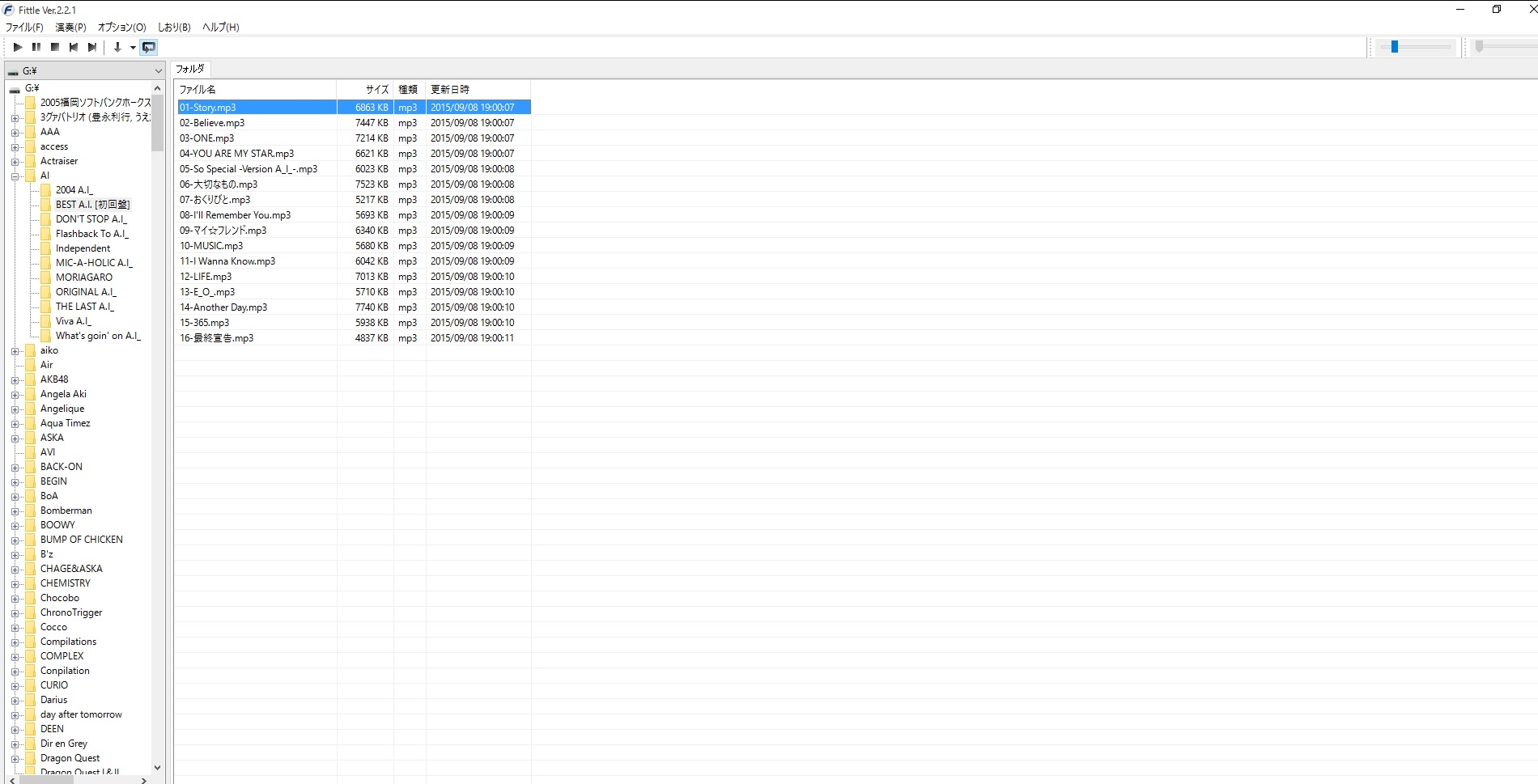
Task: Click the folder tree vertical scrollbar down arrow
Action: tap(157, 768)
